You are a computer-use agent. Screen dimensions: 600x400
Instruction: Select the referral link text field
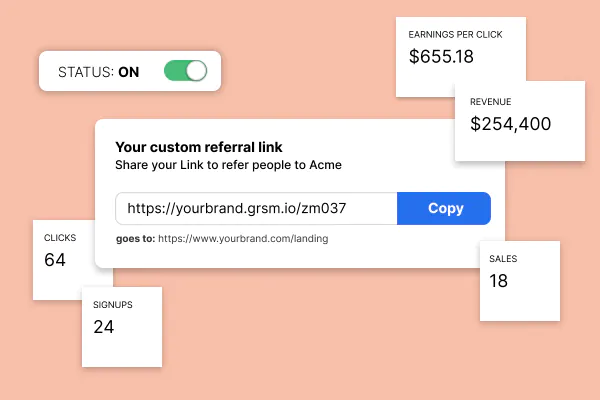coord(256,208)
